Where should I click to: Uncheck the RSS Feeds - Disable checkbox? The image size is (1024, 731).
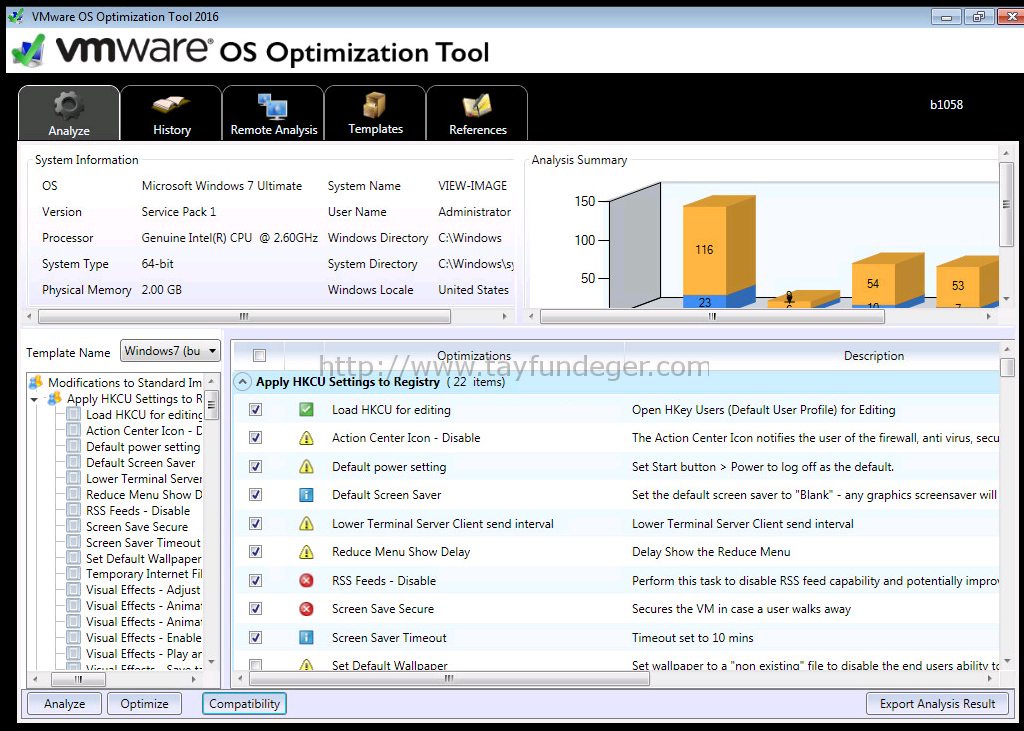255,580
